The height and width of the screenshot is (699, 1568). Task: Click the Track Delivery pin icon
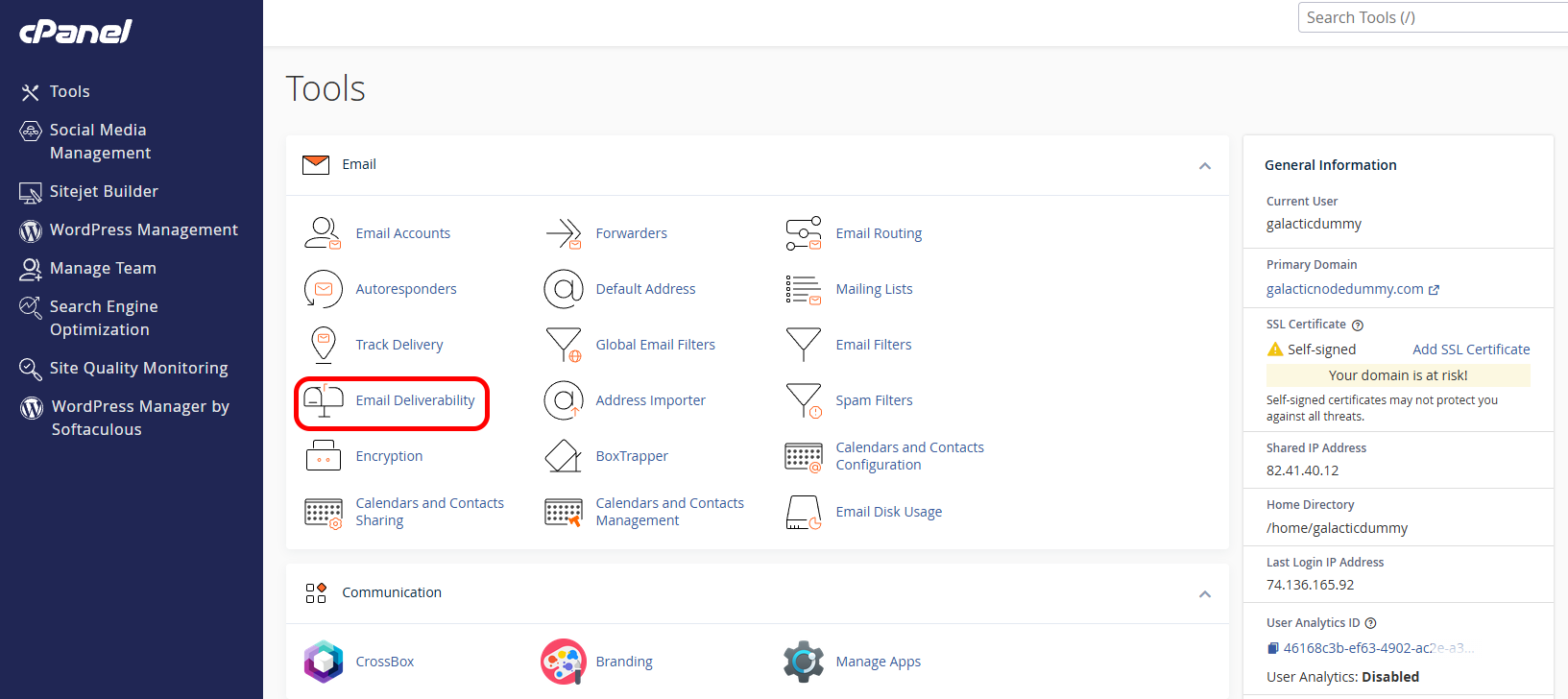(x=324, y=345)
